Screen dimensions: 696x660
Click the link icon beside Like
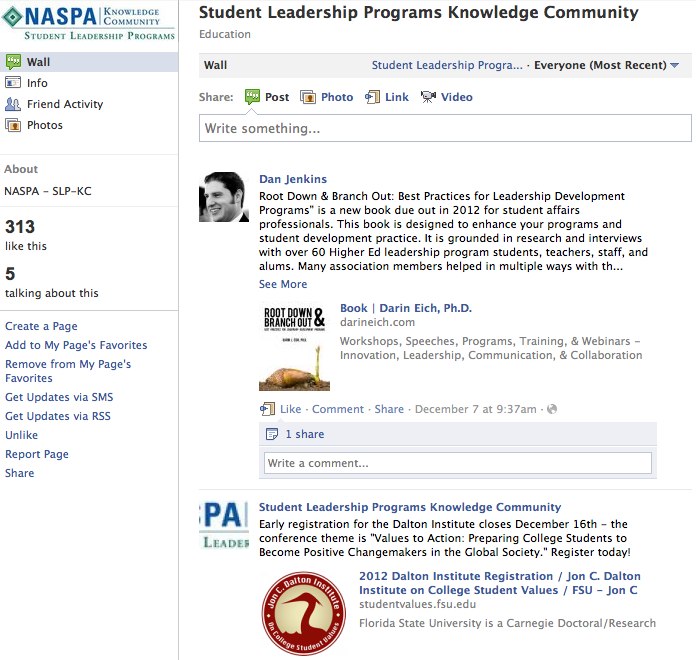(x=267, y=409)
